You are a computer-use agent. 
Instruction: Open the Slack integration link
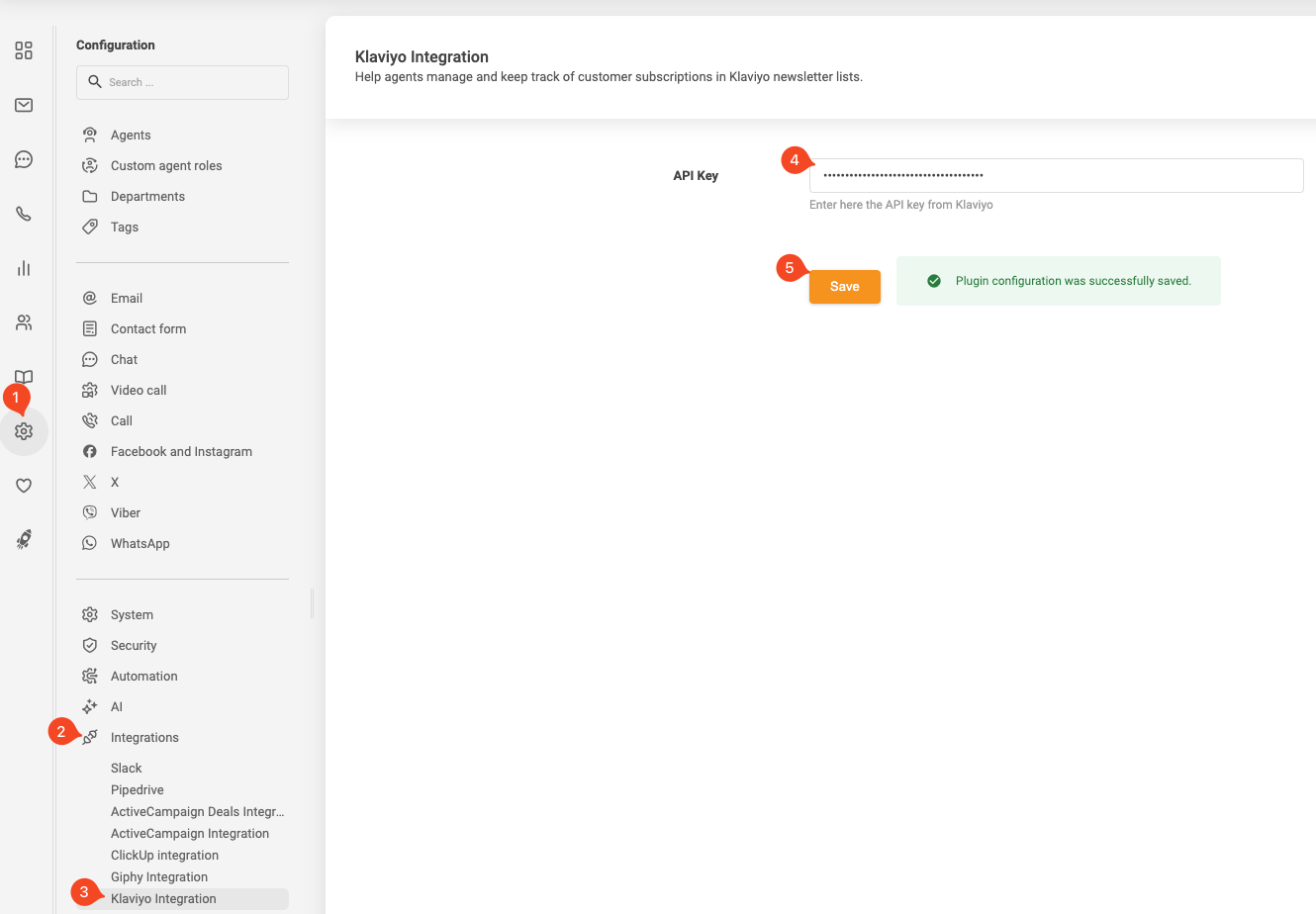click(126, 768)
